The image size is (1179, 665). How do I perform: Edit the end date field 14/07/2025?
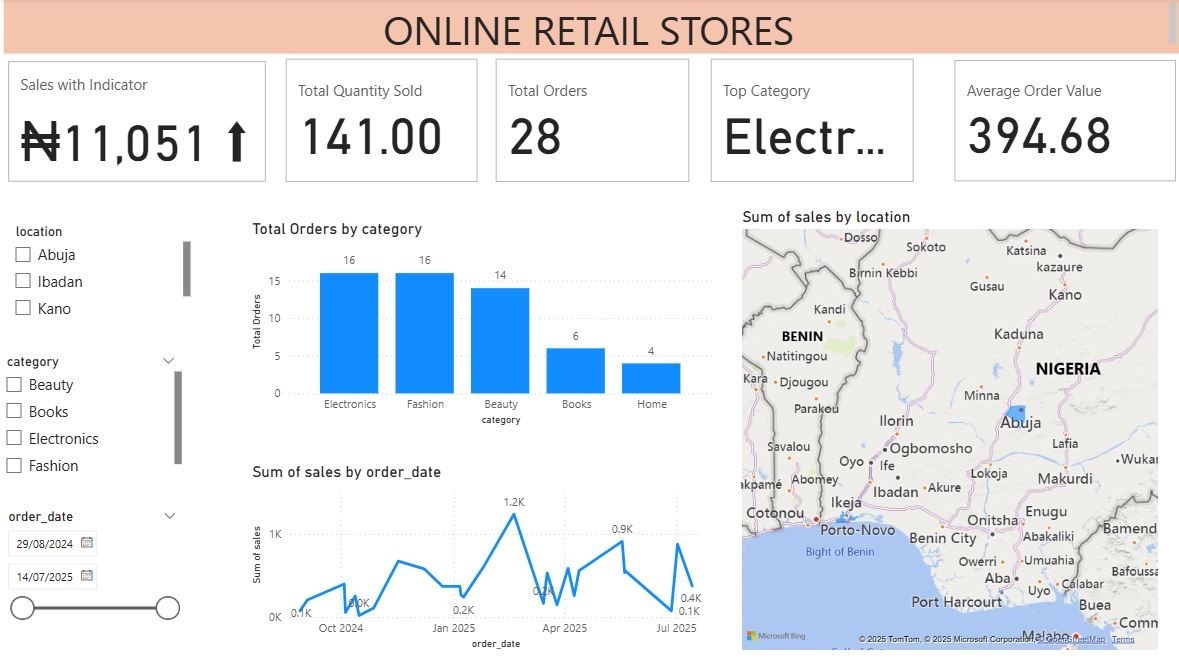click(44, 576)
